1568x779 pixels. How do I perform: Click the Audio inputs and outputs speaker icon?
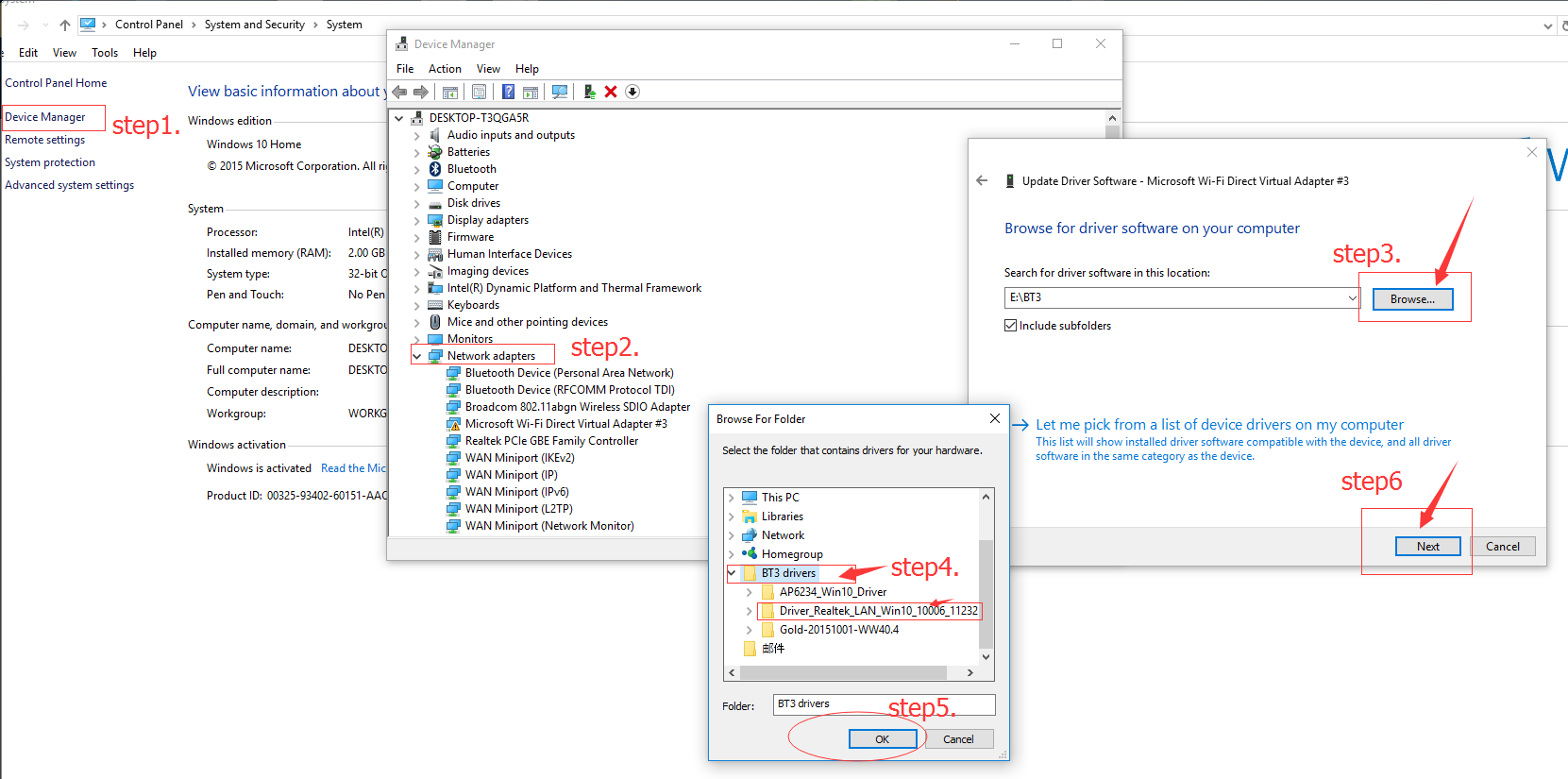pyautogui.click(x=435, y=135)
